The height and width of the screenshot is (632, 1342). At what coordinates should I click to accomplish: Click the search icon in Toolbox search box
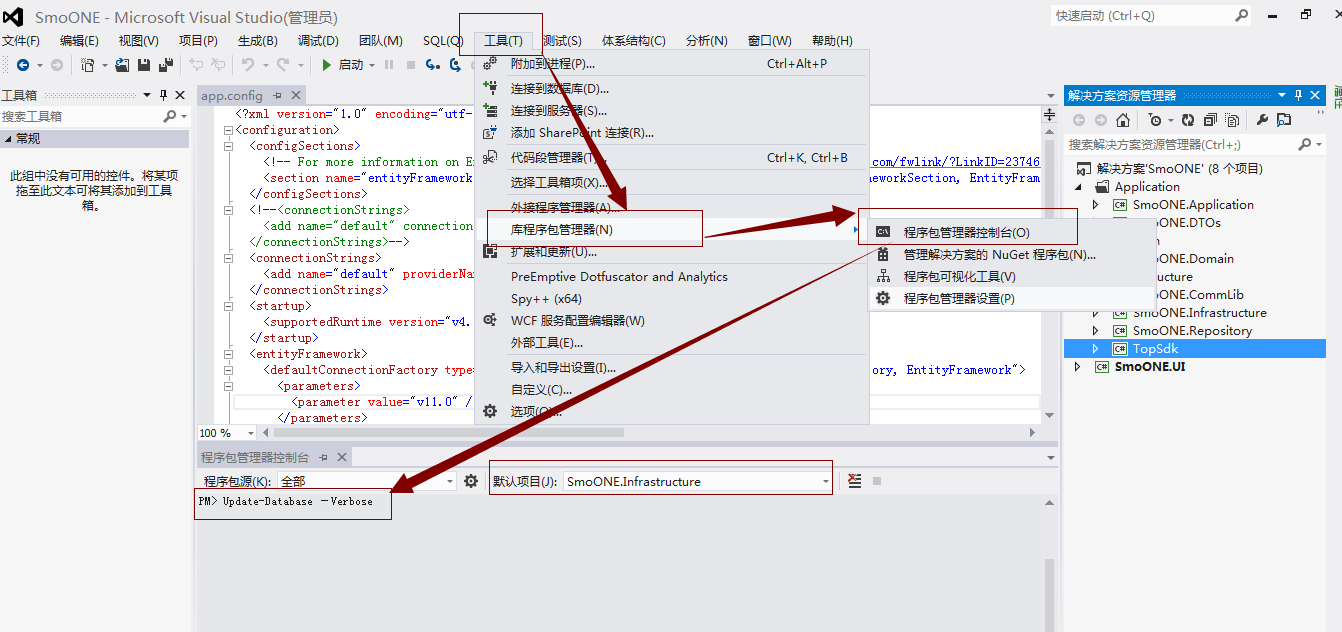pos(170,117)
